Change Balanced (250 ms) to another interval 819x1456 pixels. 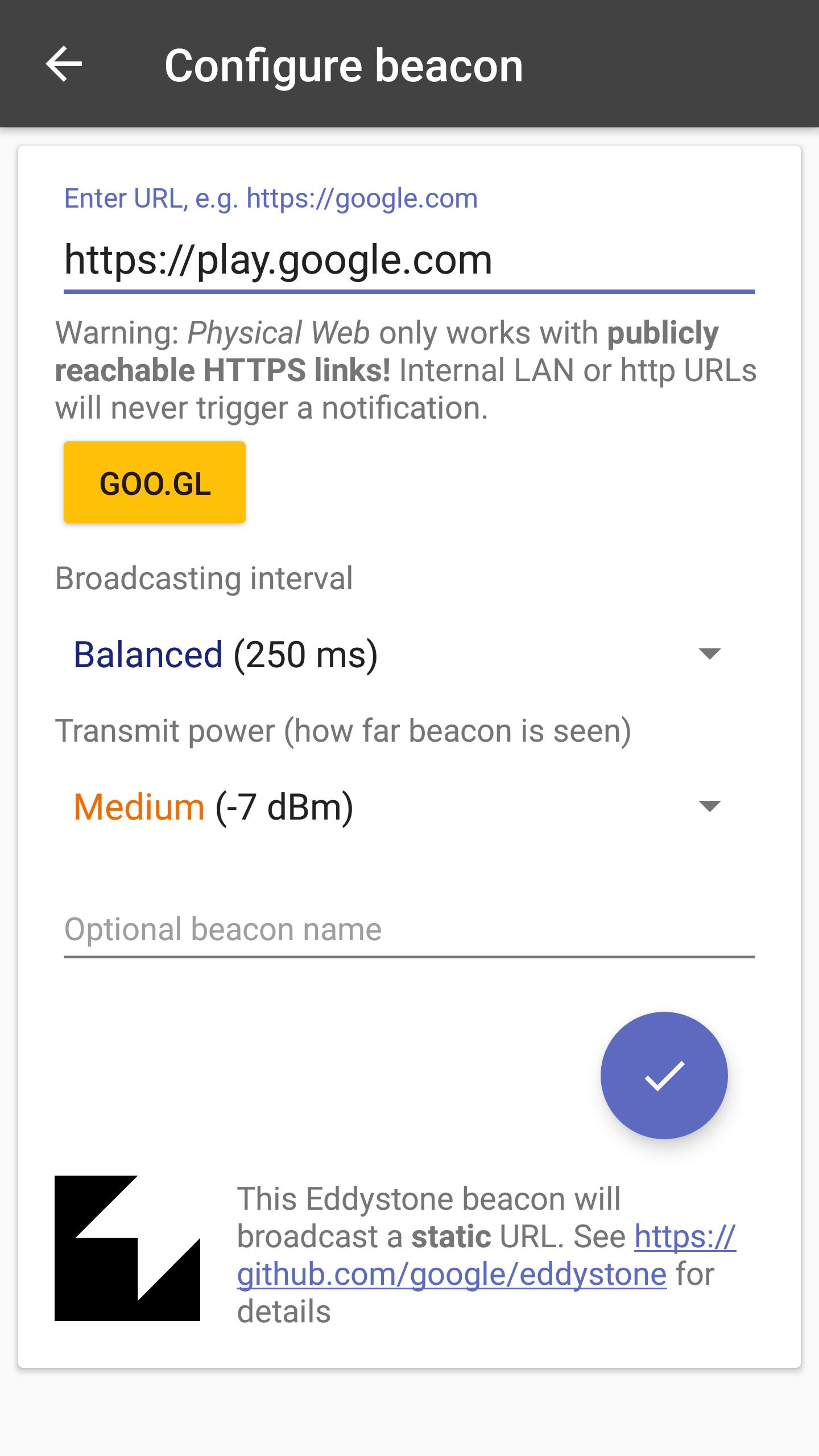(x=227, y=655)
